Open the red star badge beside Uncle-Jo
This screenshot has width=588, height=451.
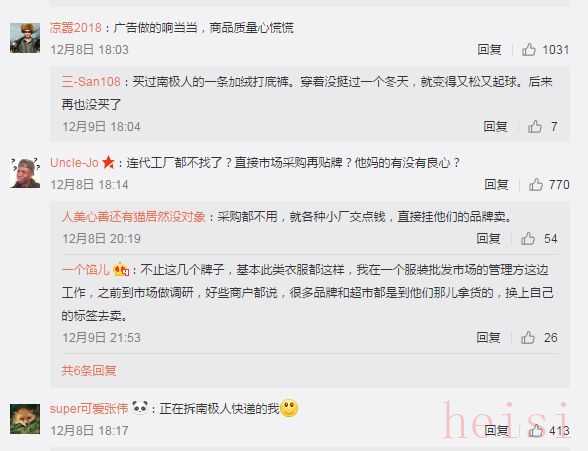click(108, 162)
